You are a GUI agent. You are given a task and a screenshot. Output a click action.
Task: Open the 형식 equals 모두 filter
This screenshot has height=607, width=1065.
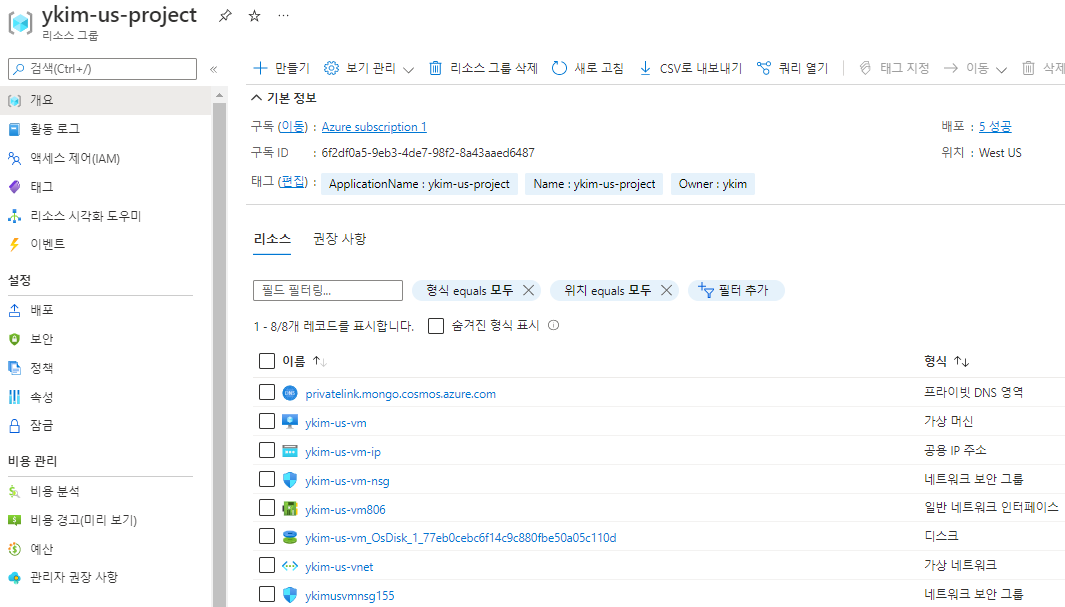coord(469,291)
